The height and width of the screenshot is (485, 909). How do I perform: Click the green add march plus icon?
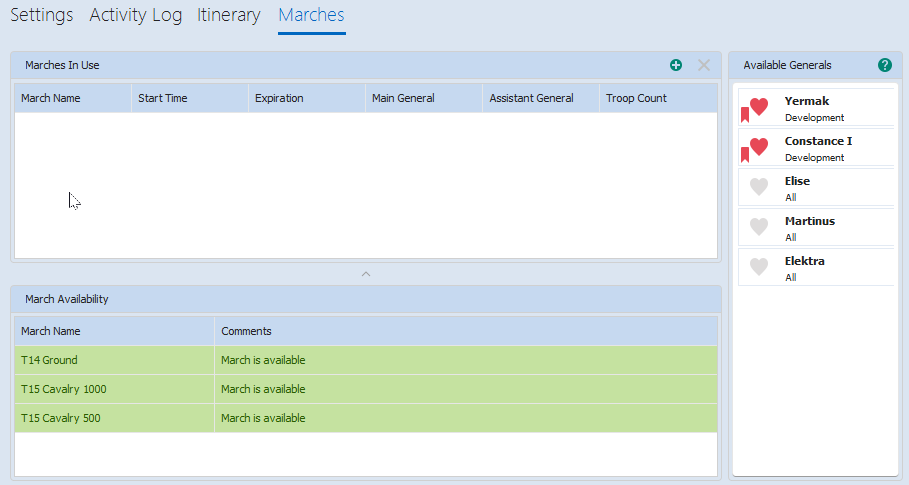[676, 65]
